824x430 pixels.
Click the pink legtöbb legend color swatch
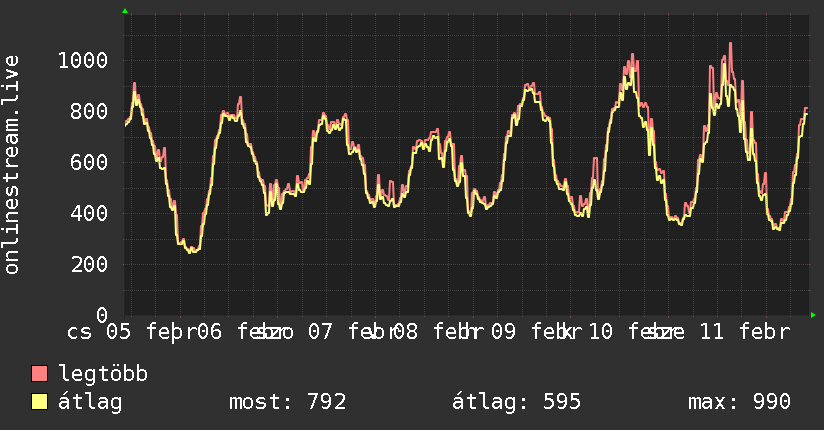pos(39,373)
